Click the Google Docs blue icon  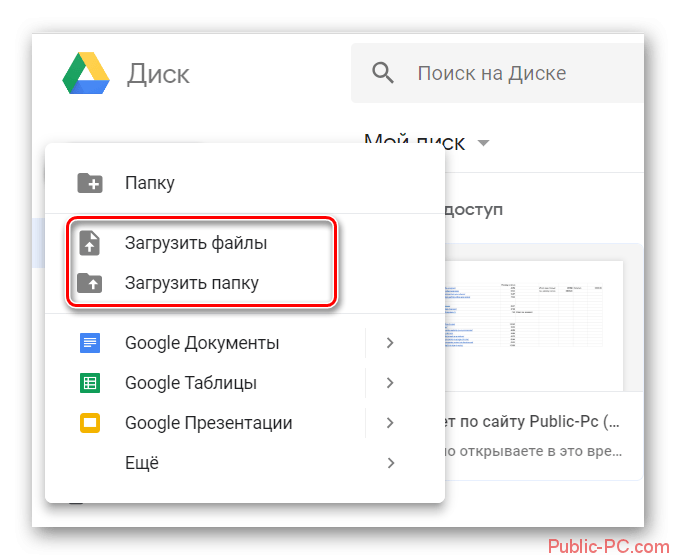pyautogui.click(x=90, y=343)
